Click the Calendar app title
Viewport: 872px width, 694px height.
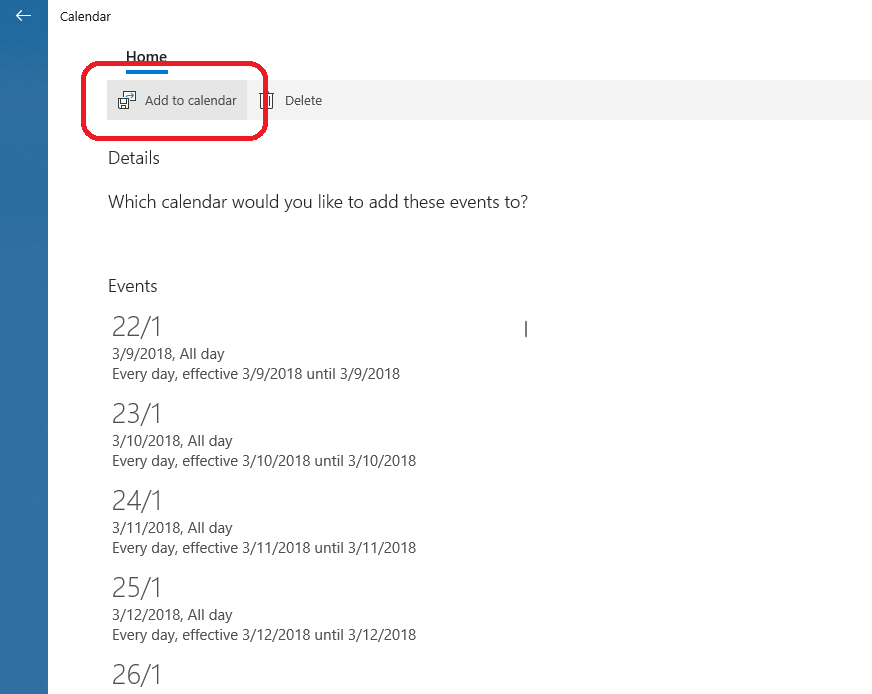click(85, 16)
